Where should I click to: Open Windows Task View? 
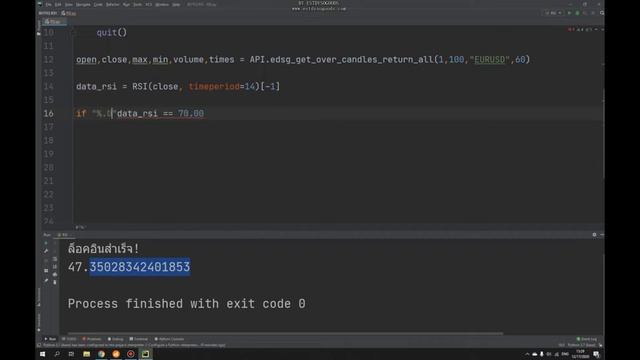click(x=71, y=354)
